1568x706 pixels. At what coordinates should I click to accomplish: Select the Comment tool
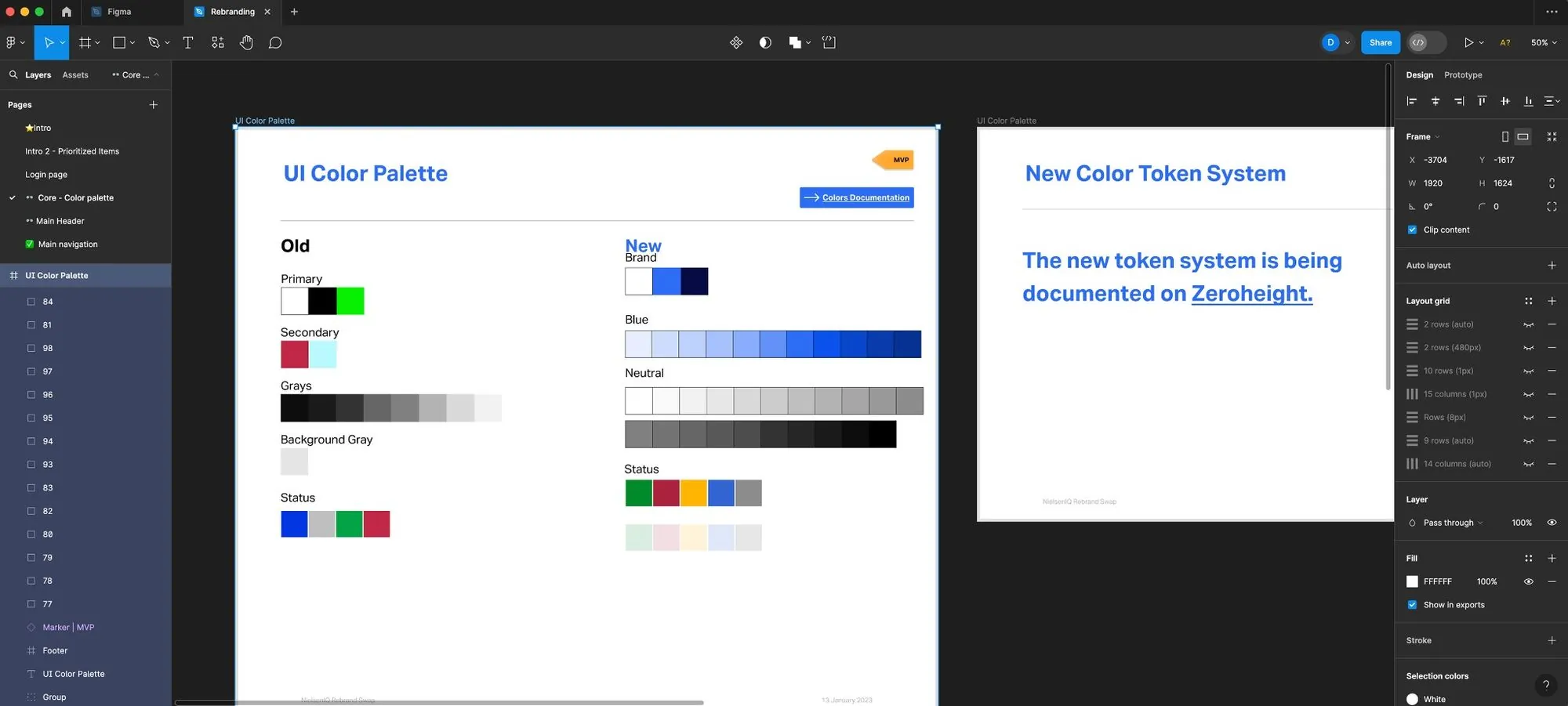click(x=275, y=42)
